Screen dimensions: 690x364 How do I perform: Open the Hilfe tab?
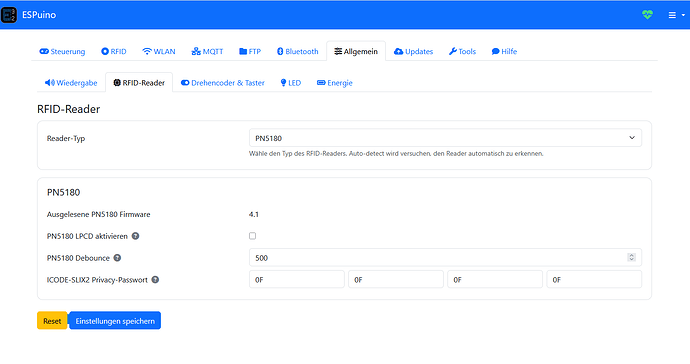tap(504, 51)
